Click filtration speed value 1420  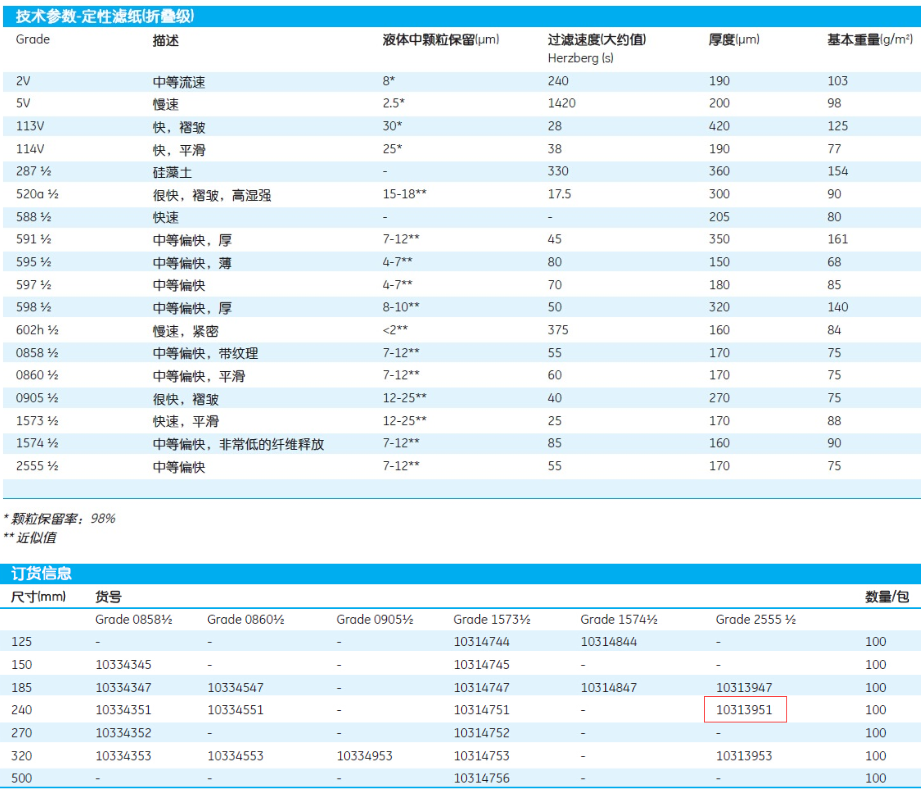coord(562,103)
